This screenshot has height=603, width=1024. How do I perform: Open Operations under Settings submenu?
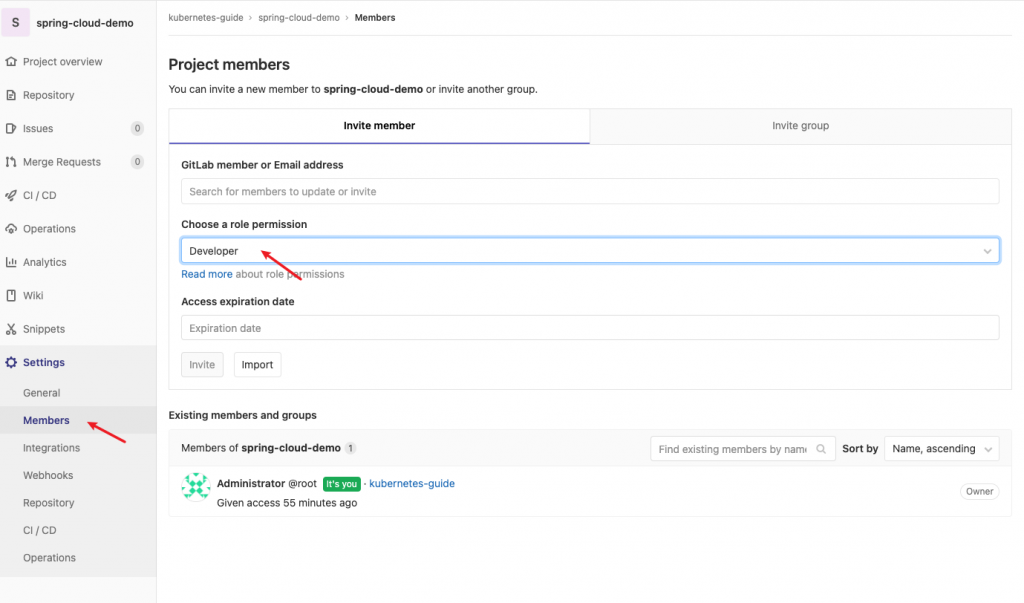click(50, 557)
